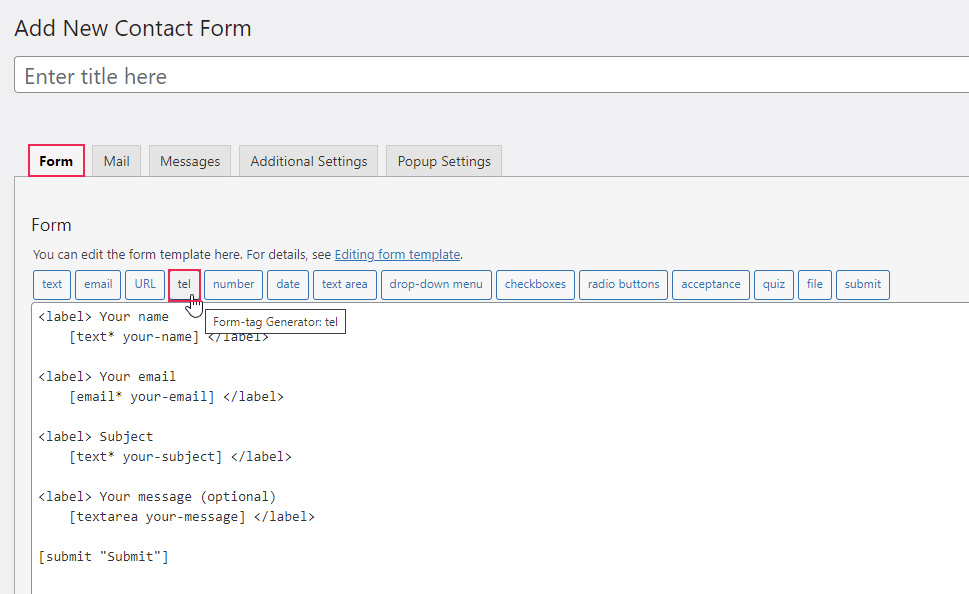Insert a number field tag

(233, 284)
